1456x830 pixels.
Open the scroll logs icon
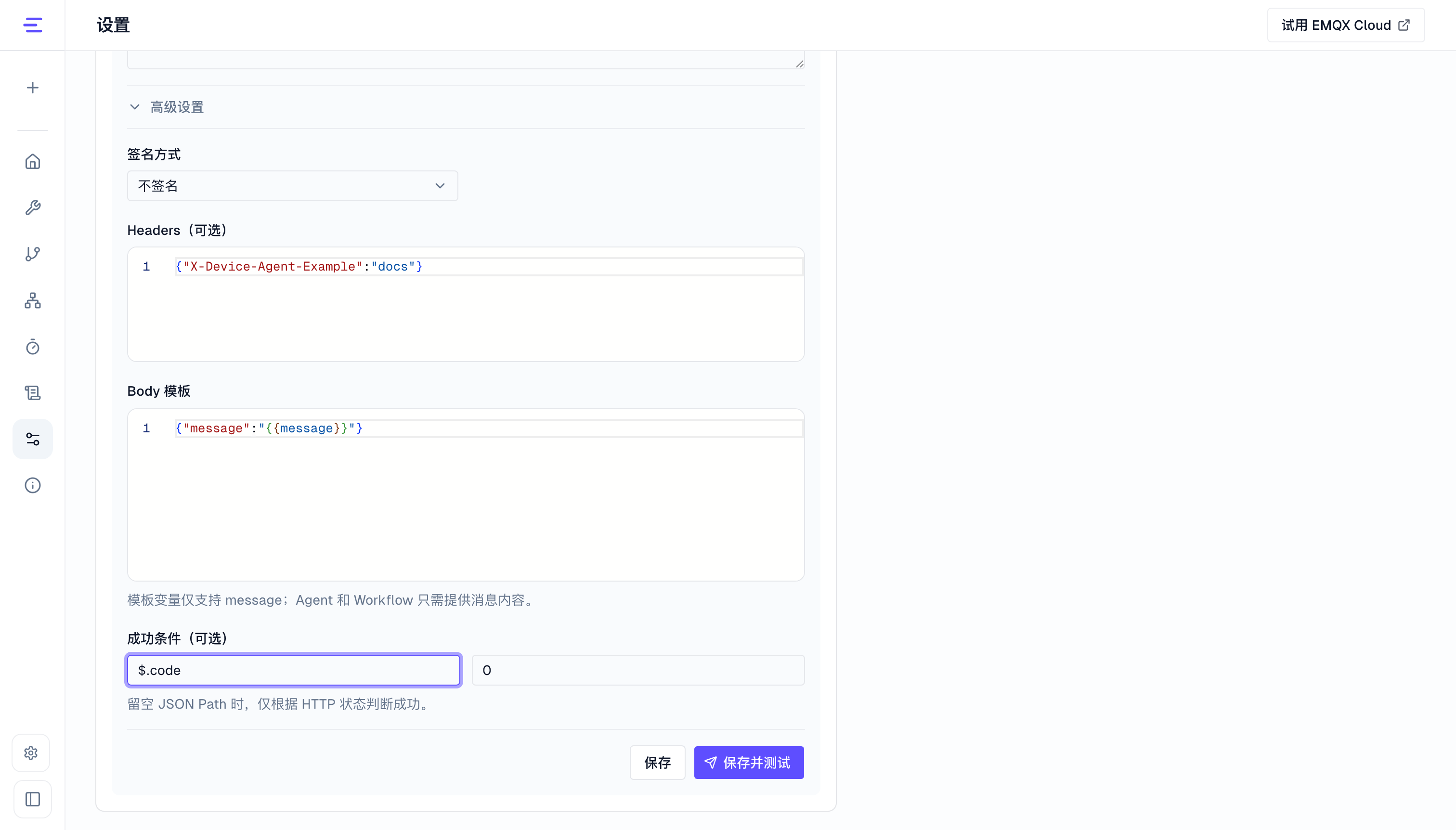[32, 393]
